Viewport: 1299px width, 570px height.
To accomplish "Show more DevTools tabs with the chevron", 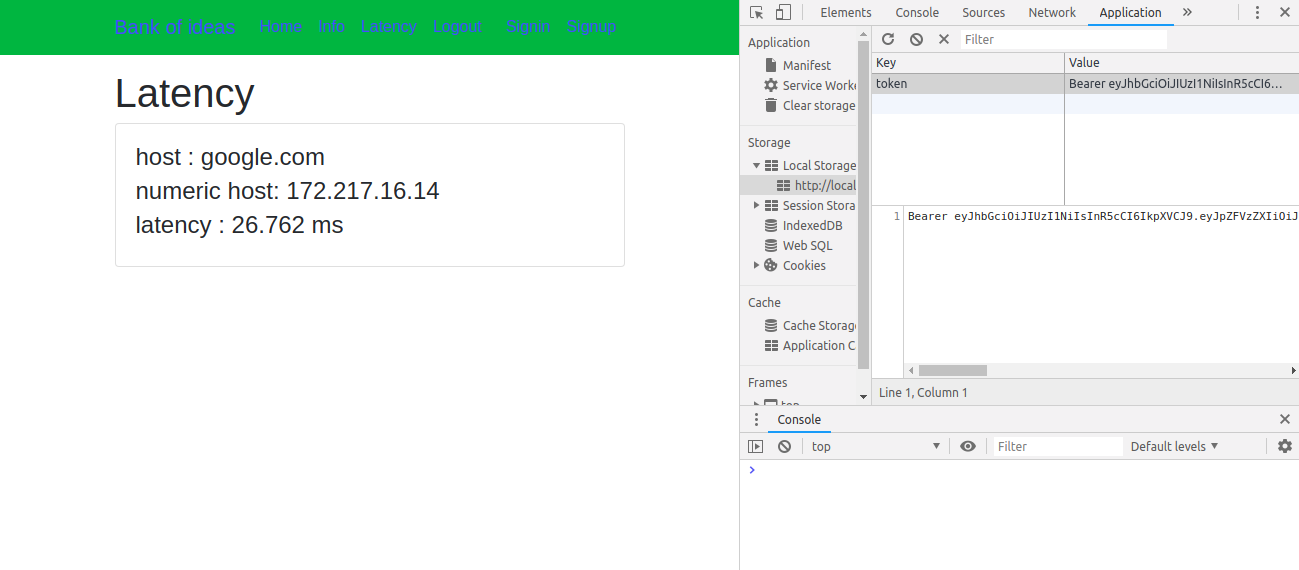I will 1187,12.
